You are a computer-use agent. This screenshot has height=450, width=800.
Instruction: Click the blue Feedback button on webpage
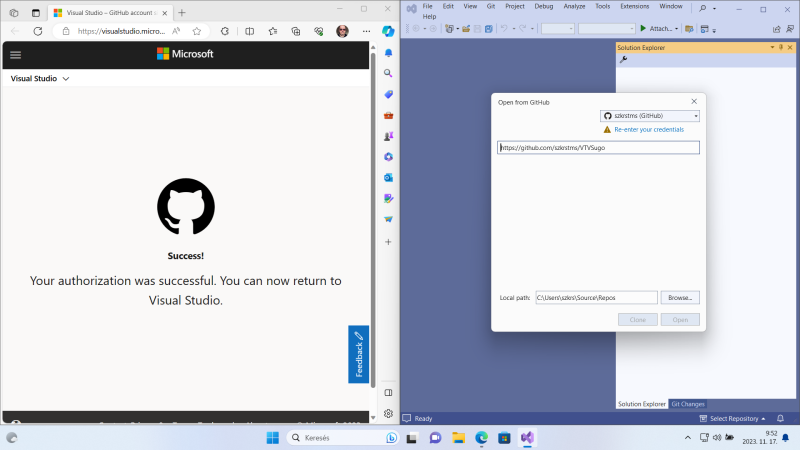click(x=359, y=354)
